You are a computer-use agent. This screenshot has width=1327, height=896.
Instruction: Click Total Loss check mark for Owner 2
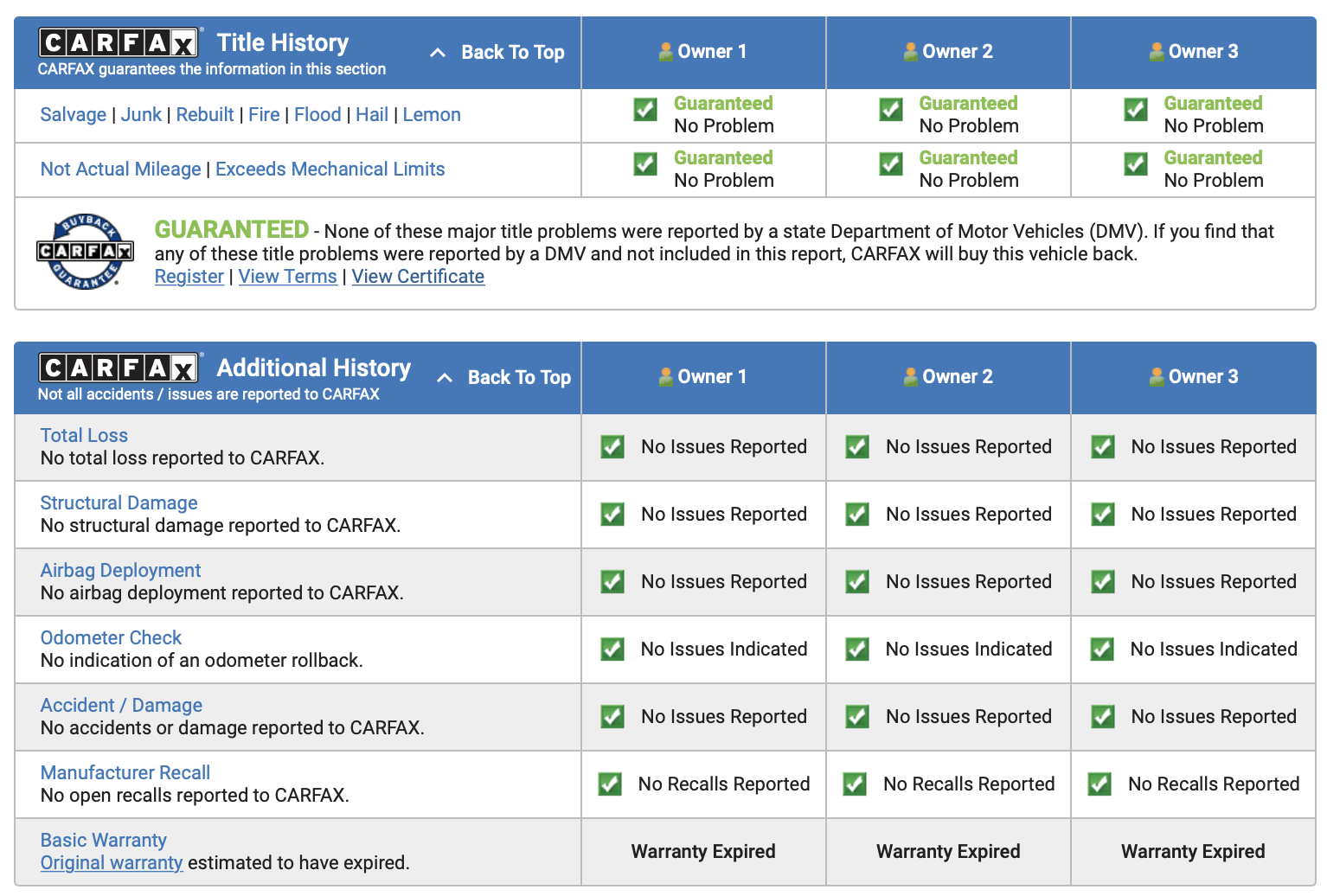coord(857,446)
